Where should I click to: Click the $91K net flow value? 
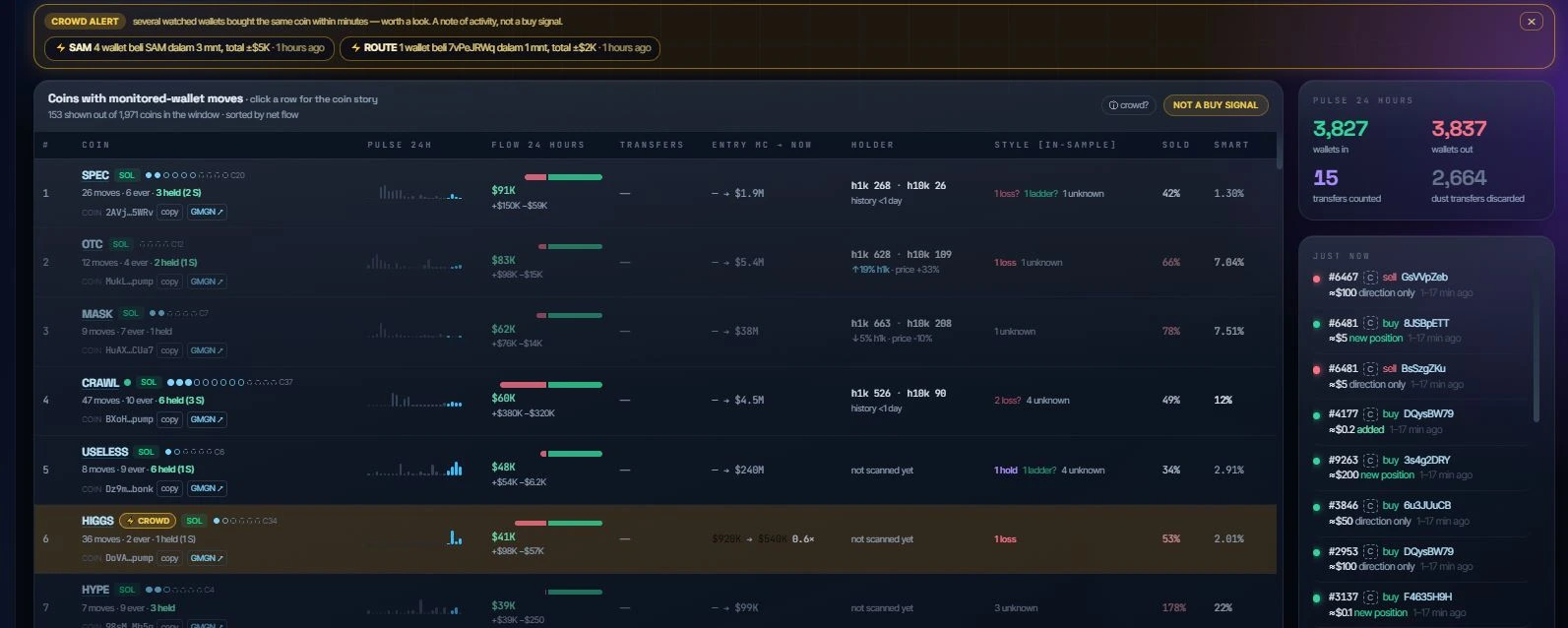pos(503,191)
